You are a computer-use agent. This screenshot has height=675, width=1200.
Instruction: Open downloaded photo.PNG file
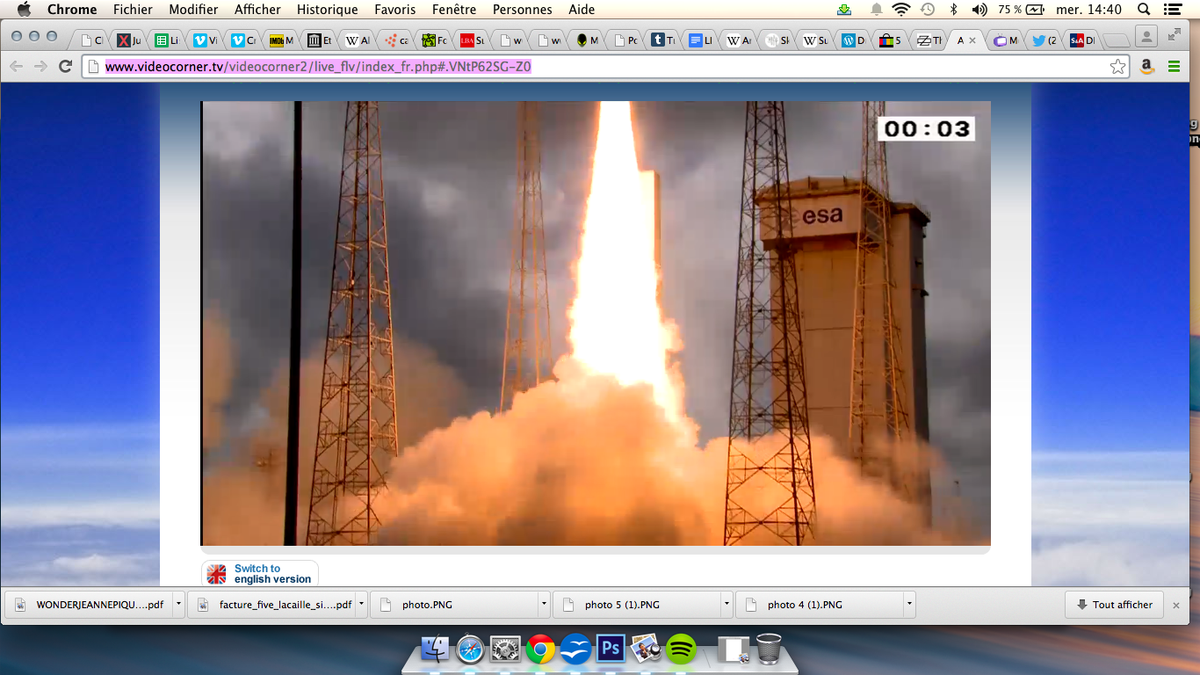tap(456, 604)
